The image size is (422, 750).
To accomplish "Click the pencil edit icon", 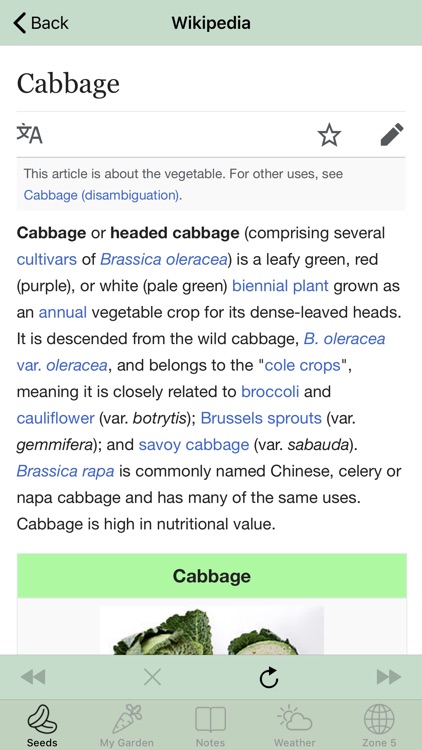I will click(x=392, y=134).
